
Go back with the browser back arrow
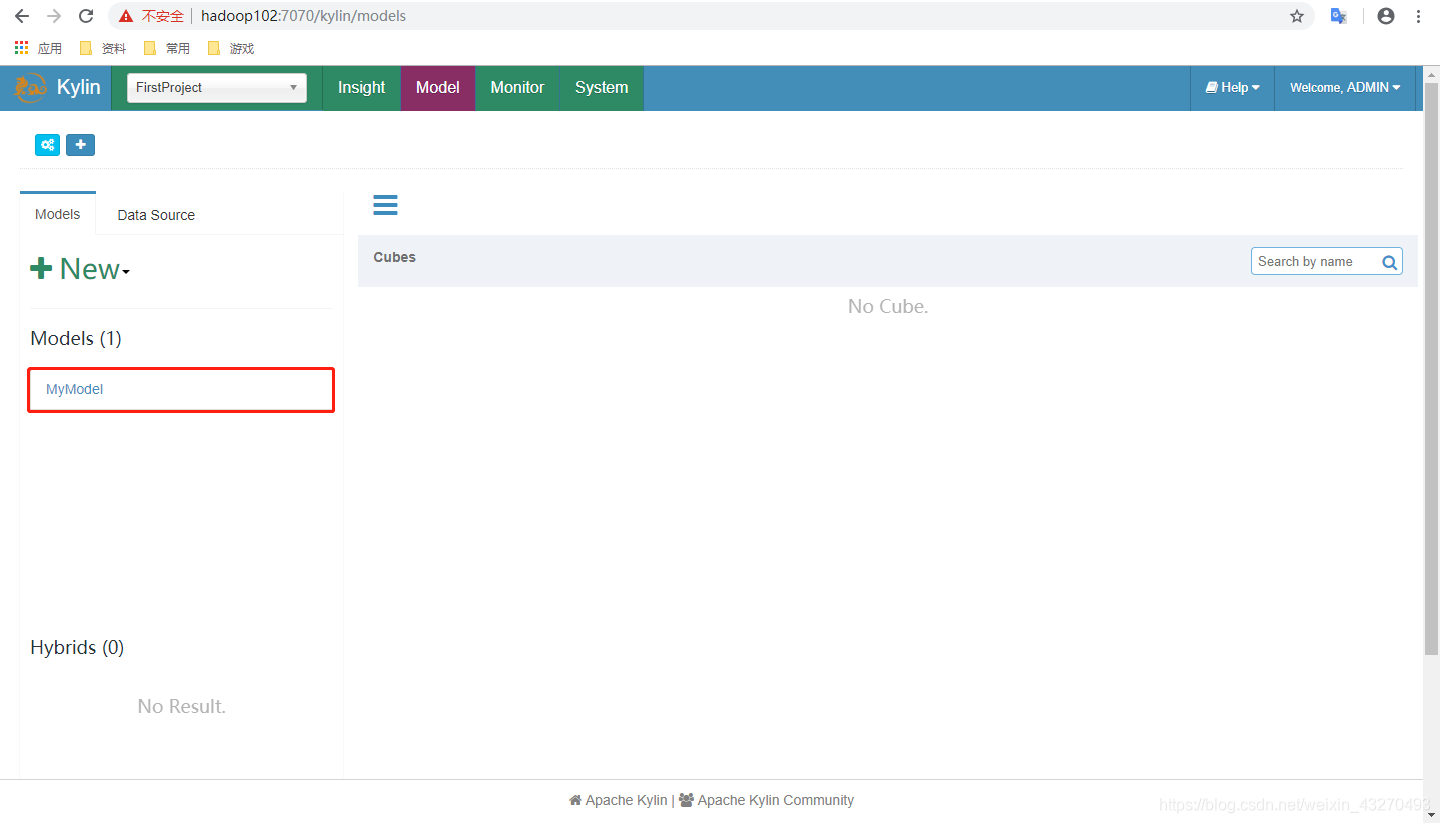22,16
